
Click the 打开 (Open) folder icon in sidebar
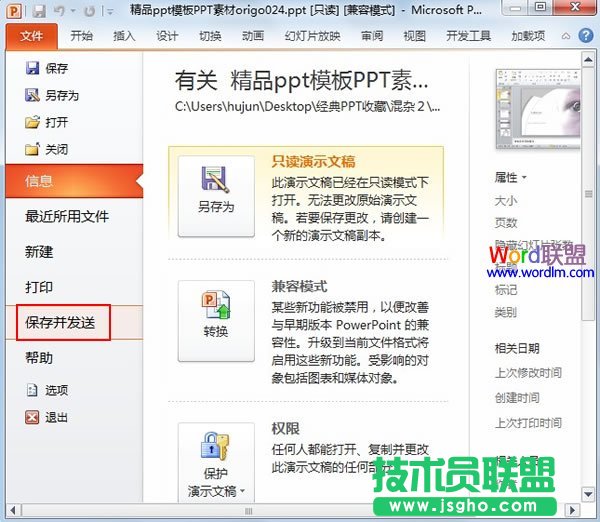32,122
